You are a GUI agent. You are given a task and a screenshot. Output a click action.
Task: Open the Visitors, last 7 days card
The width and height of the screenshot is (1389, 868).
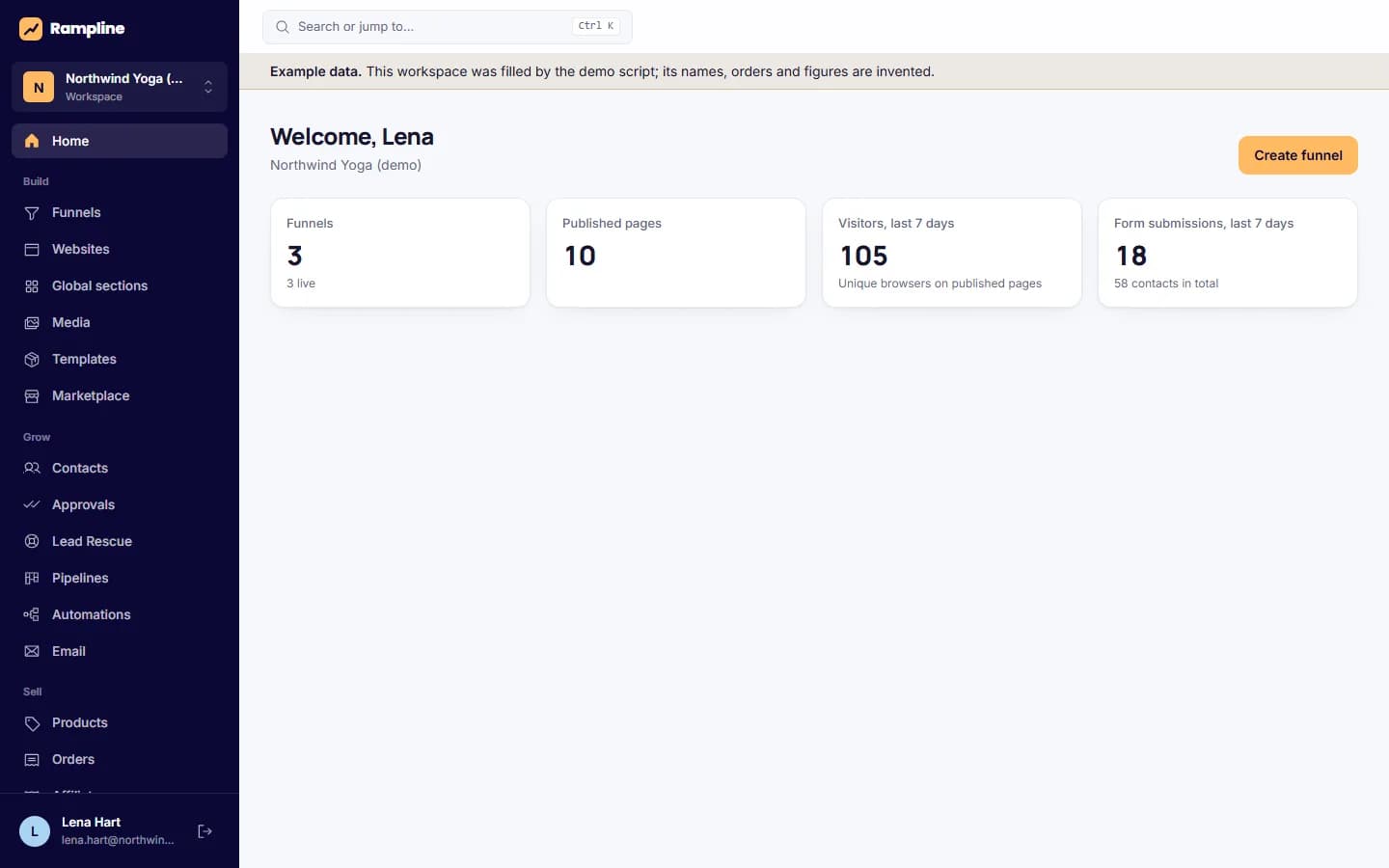coord(952,253)
